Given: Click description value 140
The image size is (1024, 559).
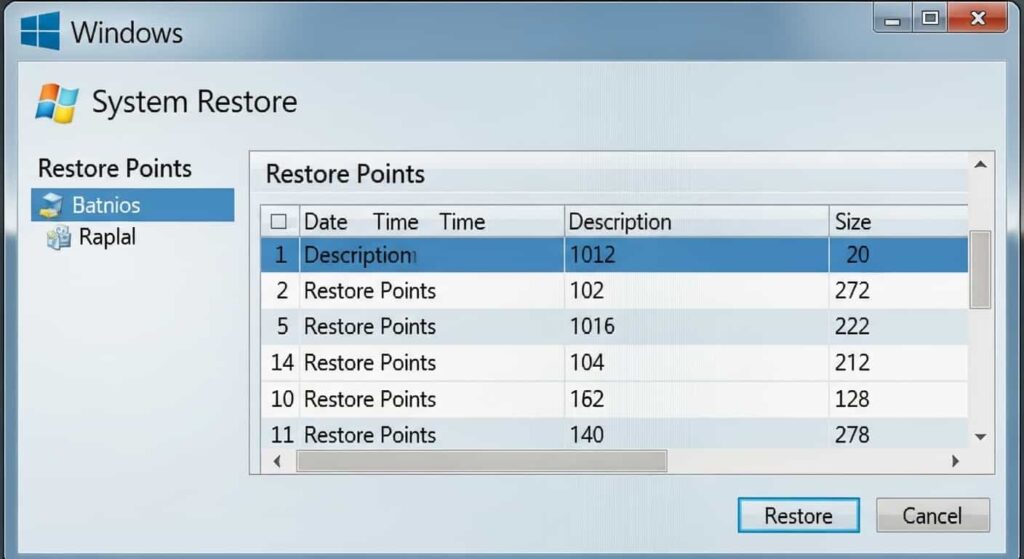Looking at the screenshot, I should tap(586, 435).
